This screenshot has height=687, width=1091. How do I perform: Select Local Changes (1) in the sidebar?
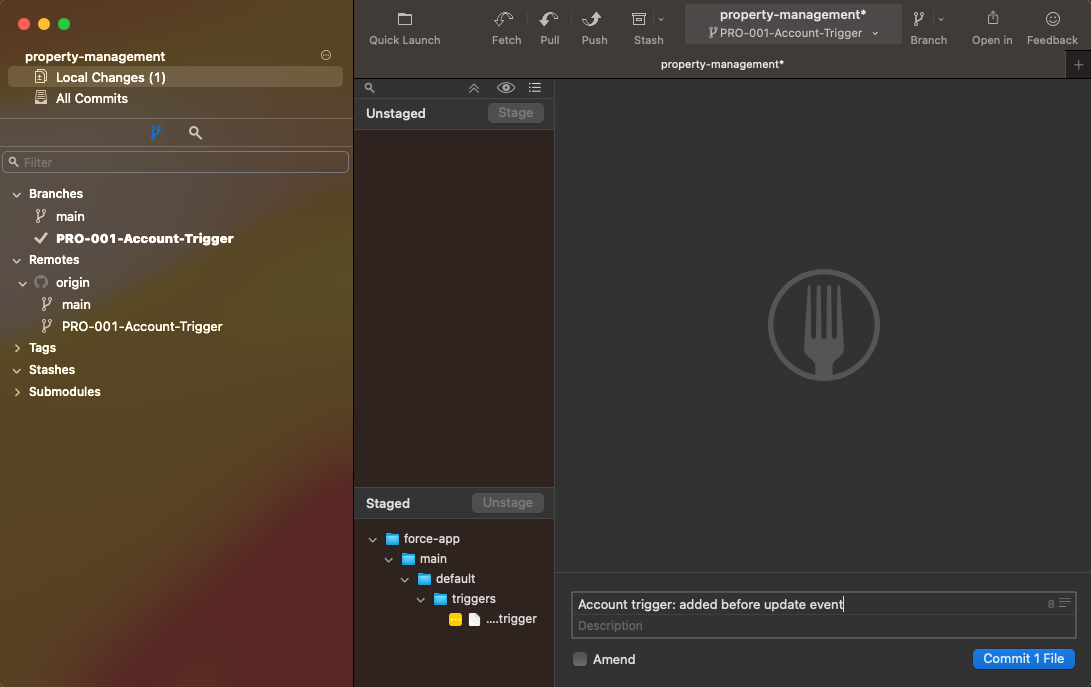(x=175, y=77)
